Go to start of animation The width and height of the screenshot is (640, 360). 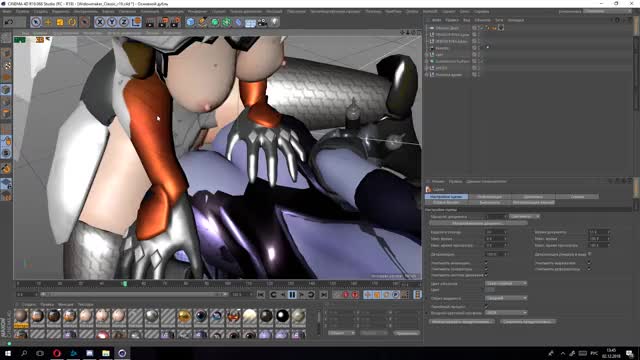click(x=261, y=294)
